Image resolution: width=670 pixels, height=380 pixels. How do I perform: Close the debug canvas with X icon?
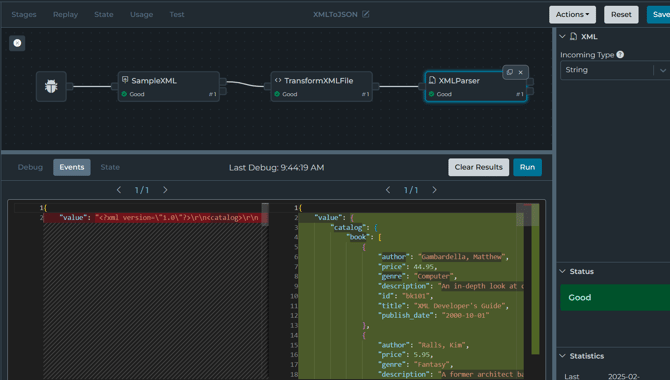point(17,43)
